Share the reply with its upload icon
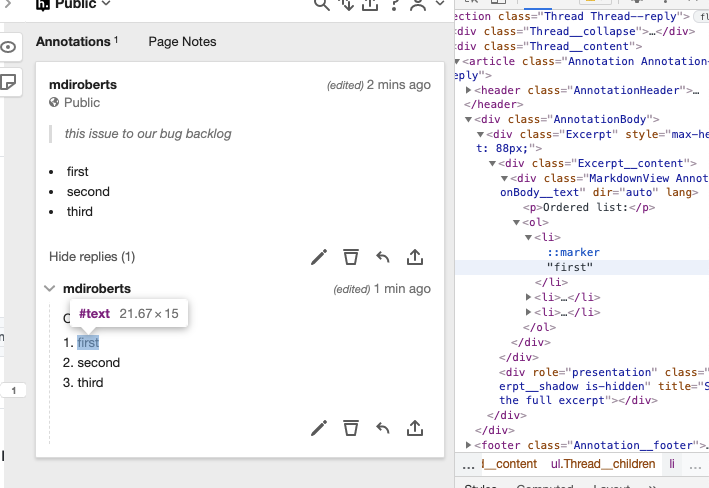 point(415,428)
